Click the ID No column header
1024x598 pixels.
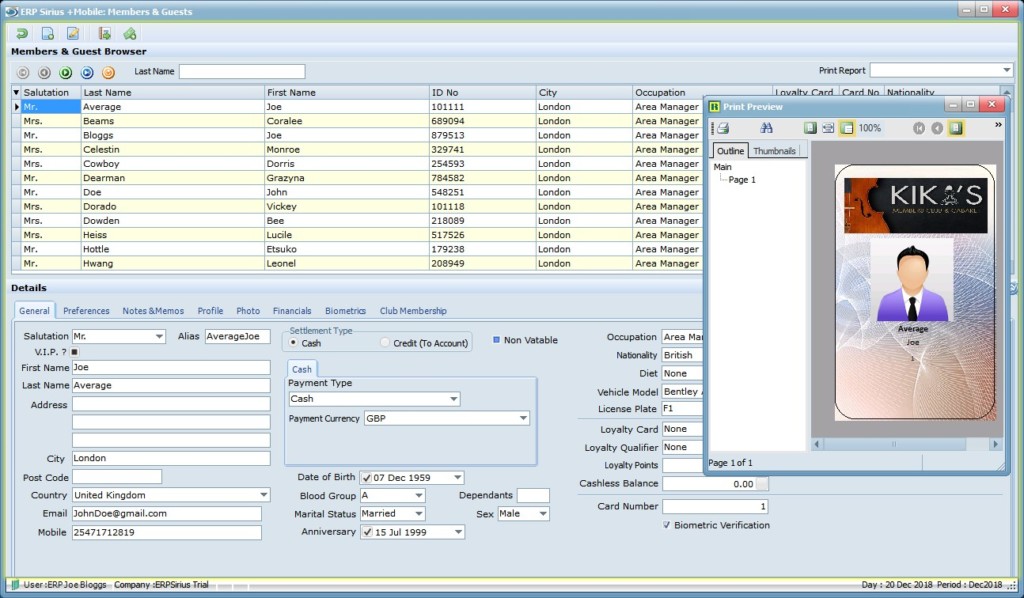pyautogui.click(x=482, y=92)
